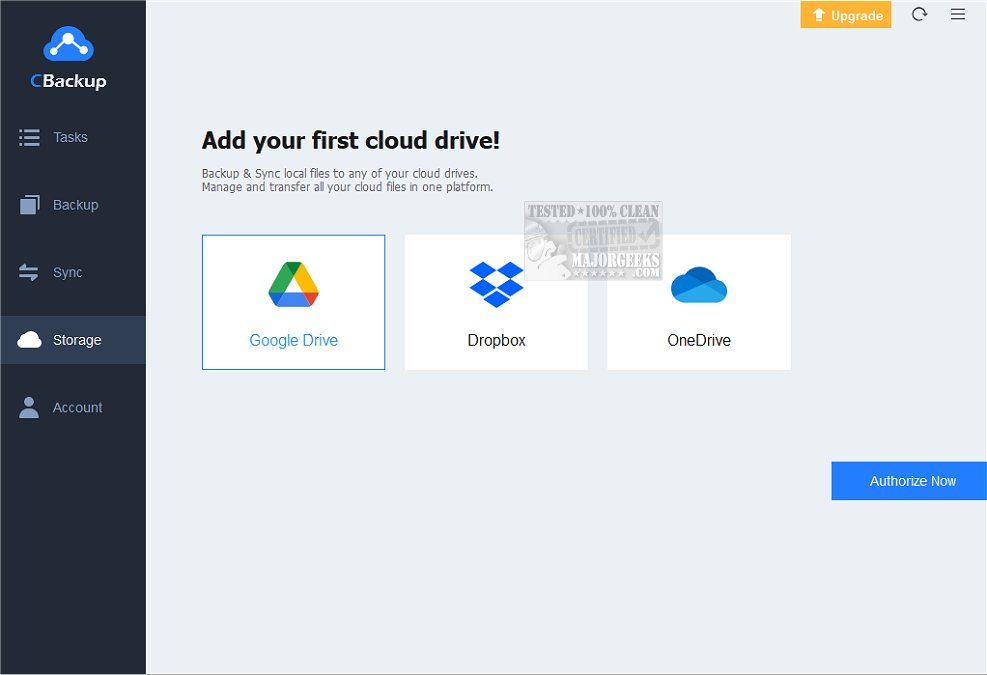This screenshot has width=987, height=675.
Task: Select the Google Drive logo
Action: [x=293, y=284]
